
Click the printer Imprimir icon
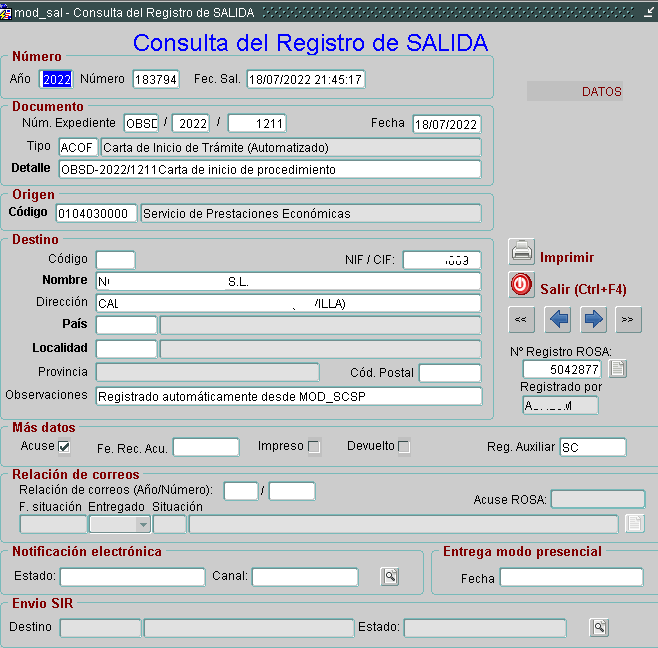point(521,251)
